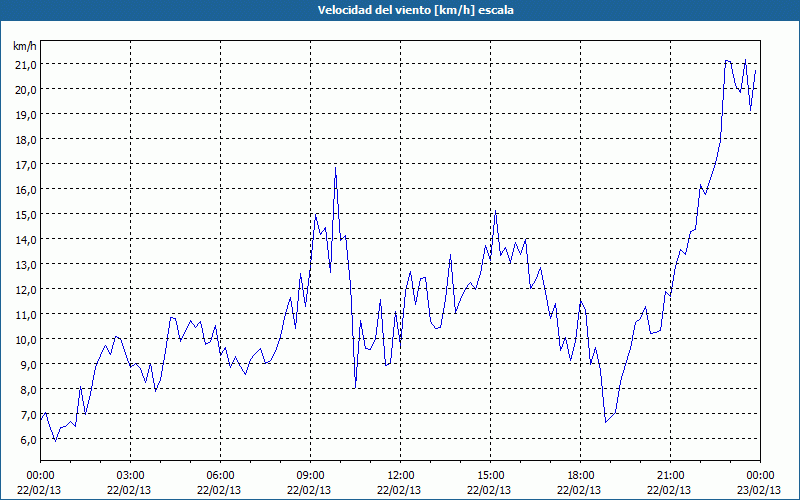Click the 11,0 y-axis label
Viewport: 800px width, 500px height.
(x=27, y=314)
